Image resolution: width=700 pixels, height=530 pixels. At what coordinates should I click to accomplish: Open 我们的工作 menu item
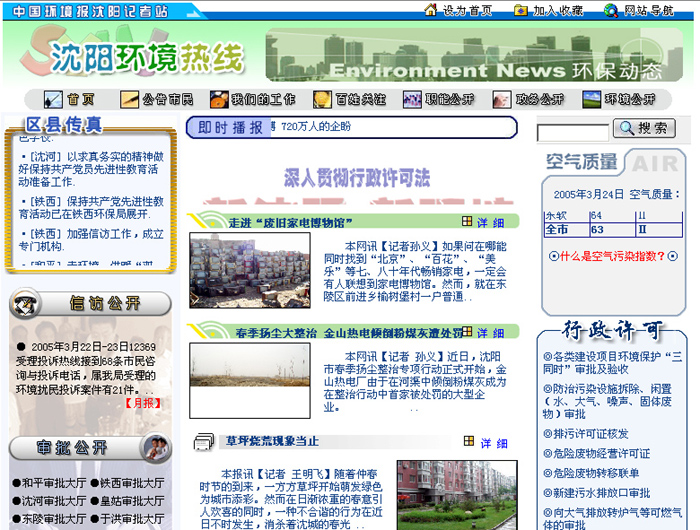[x=263, y=99]
